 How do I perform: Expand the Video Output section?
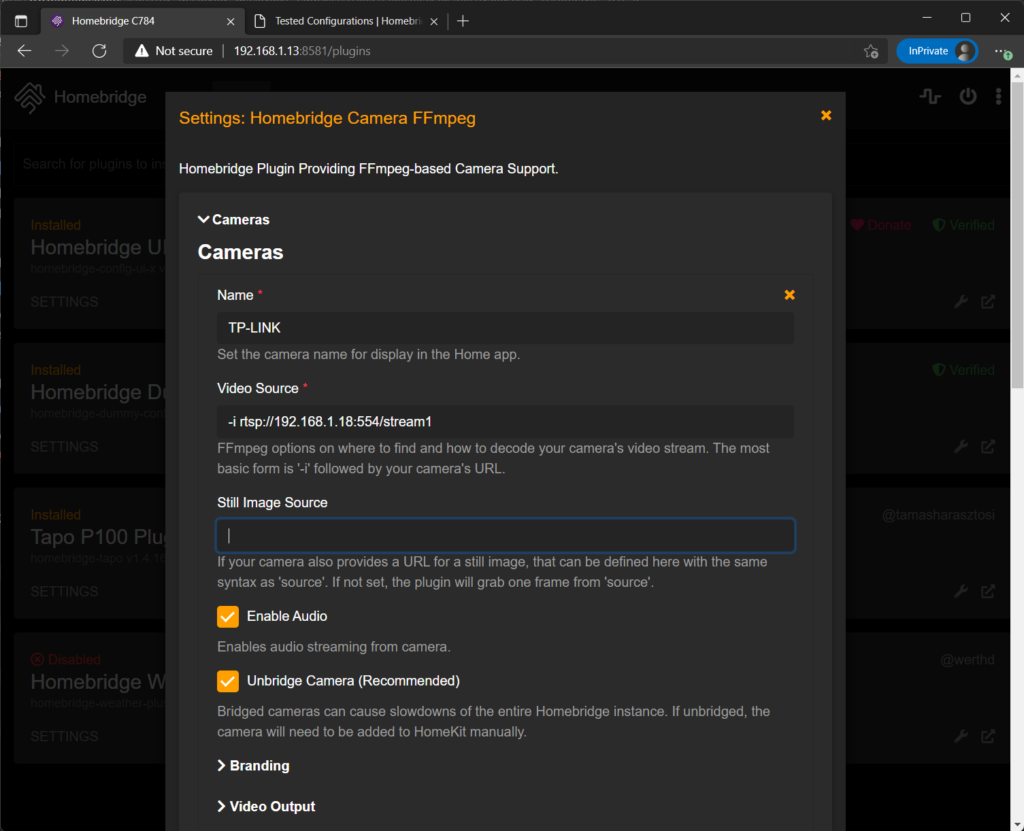point(266,806)
